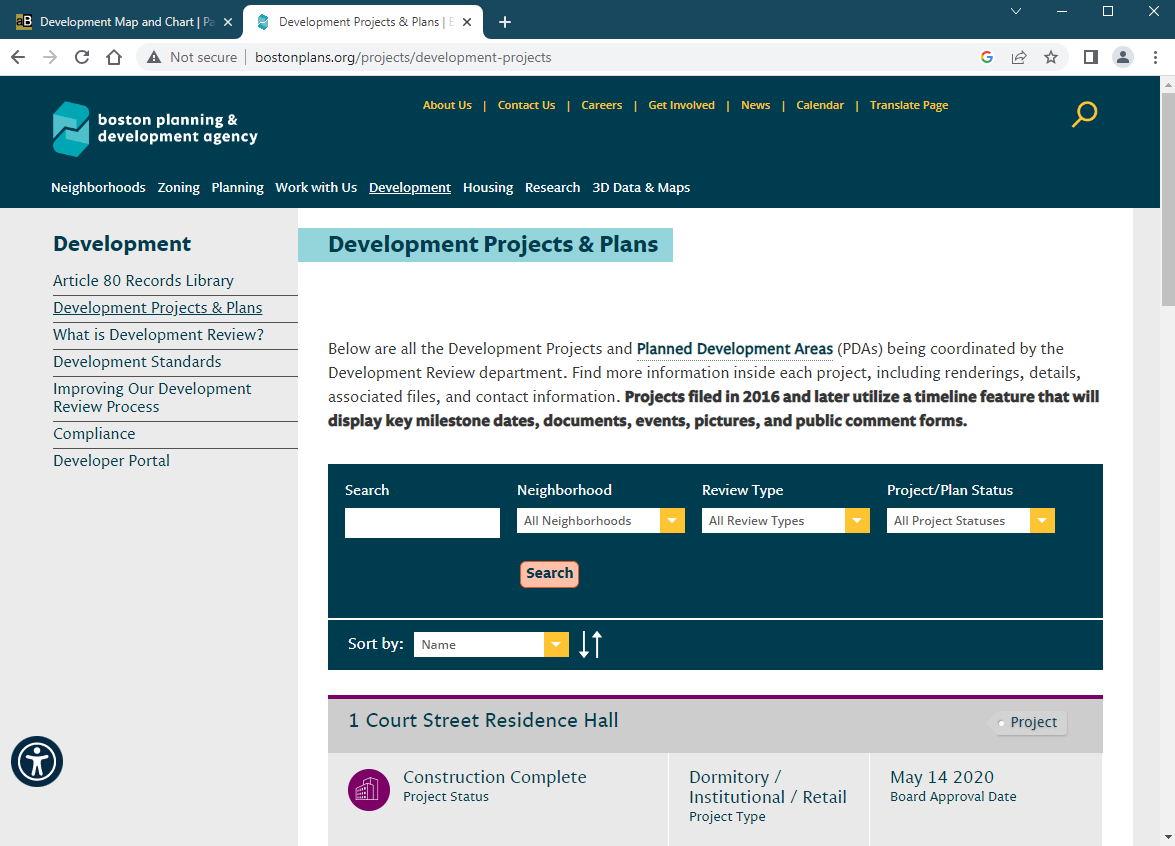Open the Planned Development Areas link
1175x846 pixels.
coord(734,349)
